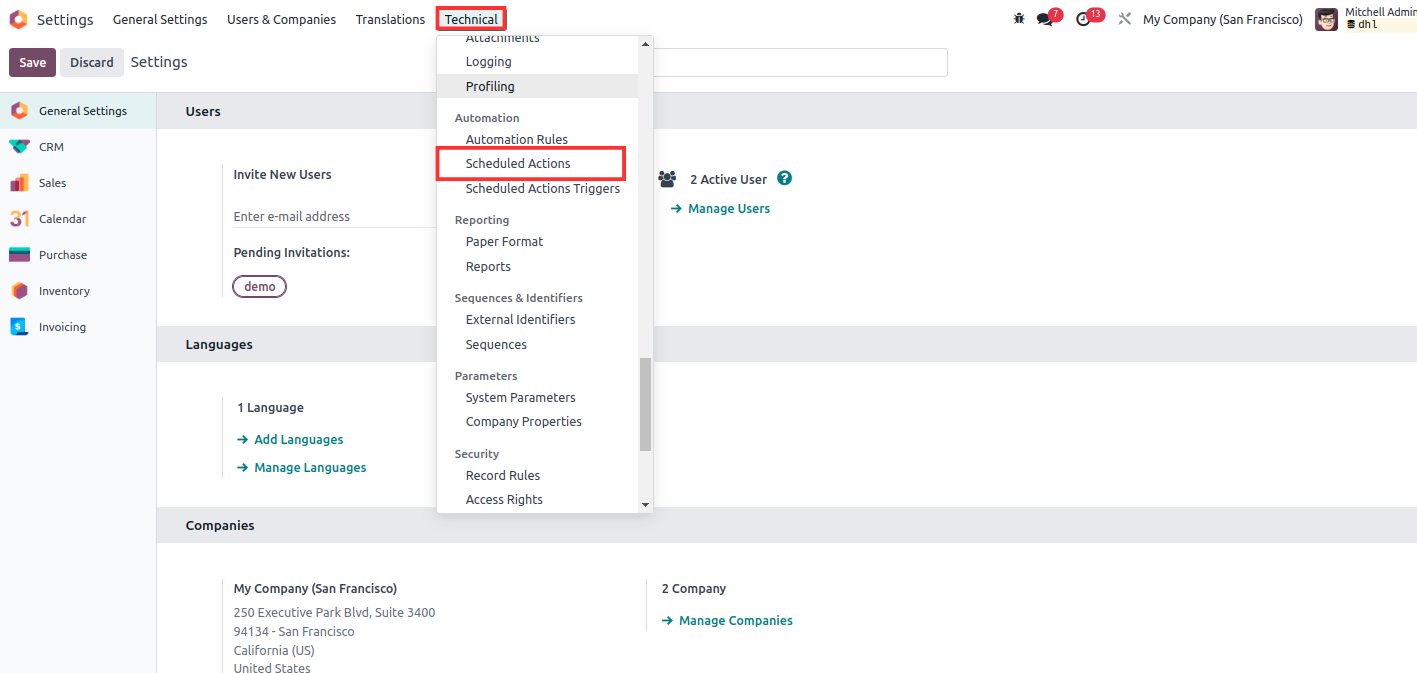Follow the Manage Users link

(x=720, y=209)
